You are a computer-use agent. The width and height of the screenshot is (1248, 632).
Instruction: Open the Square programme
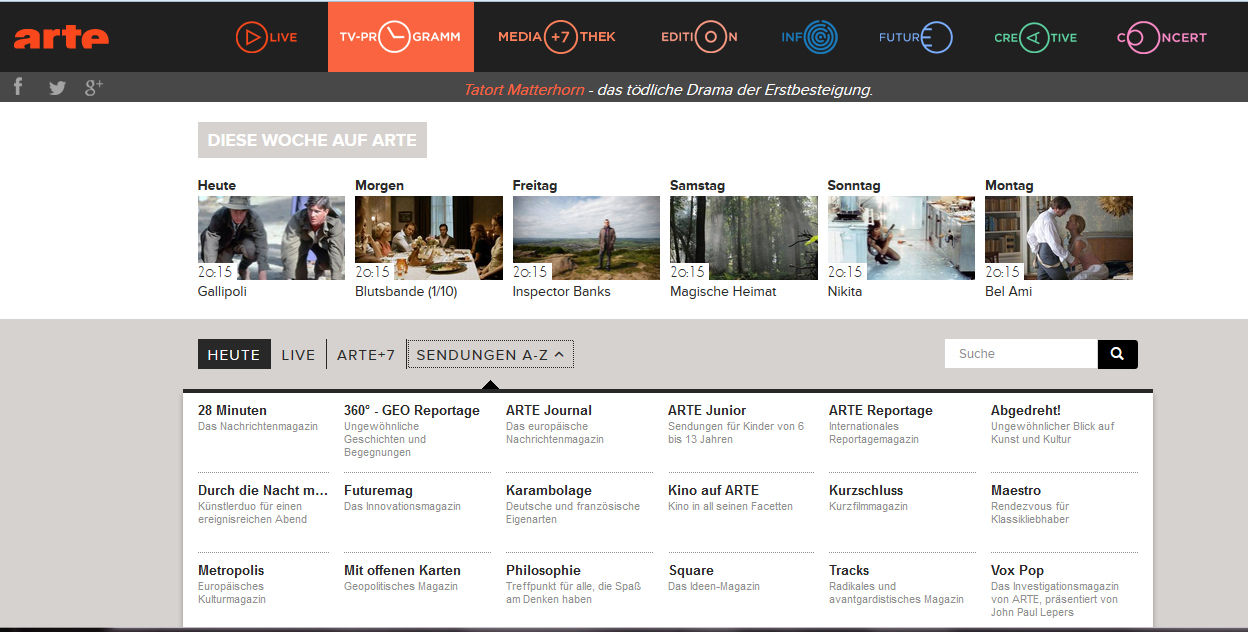(691, 570)
